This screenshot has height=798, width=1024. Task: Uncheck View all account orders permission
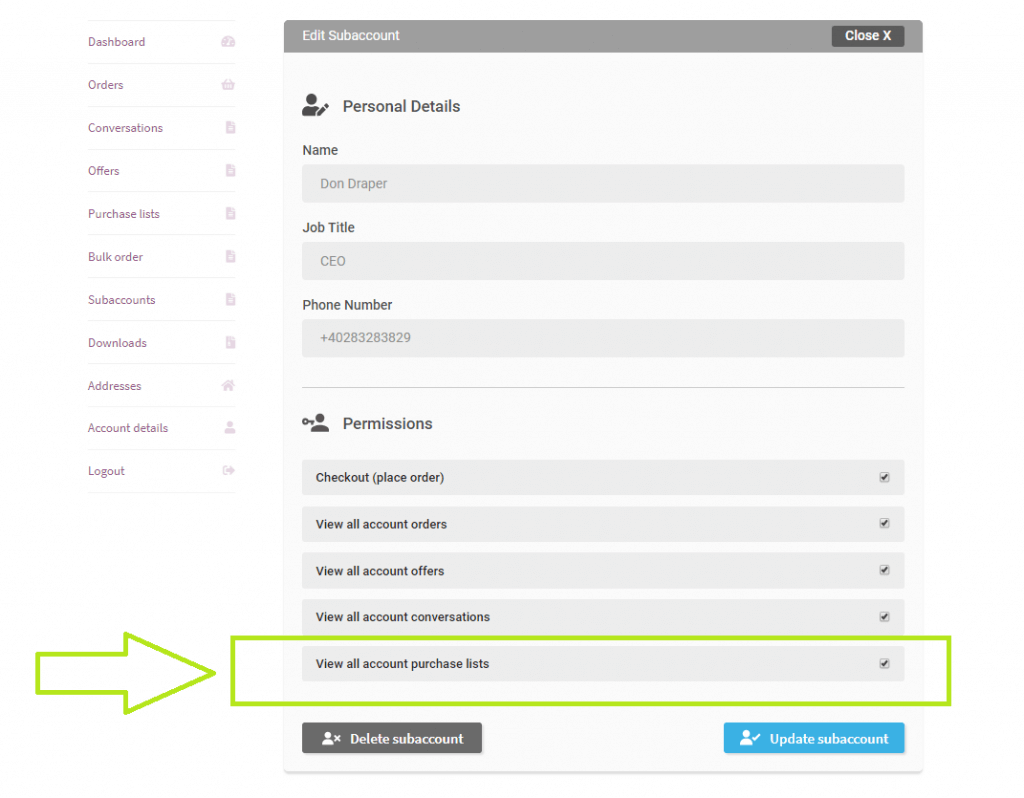pos(884,524)
